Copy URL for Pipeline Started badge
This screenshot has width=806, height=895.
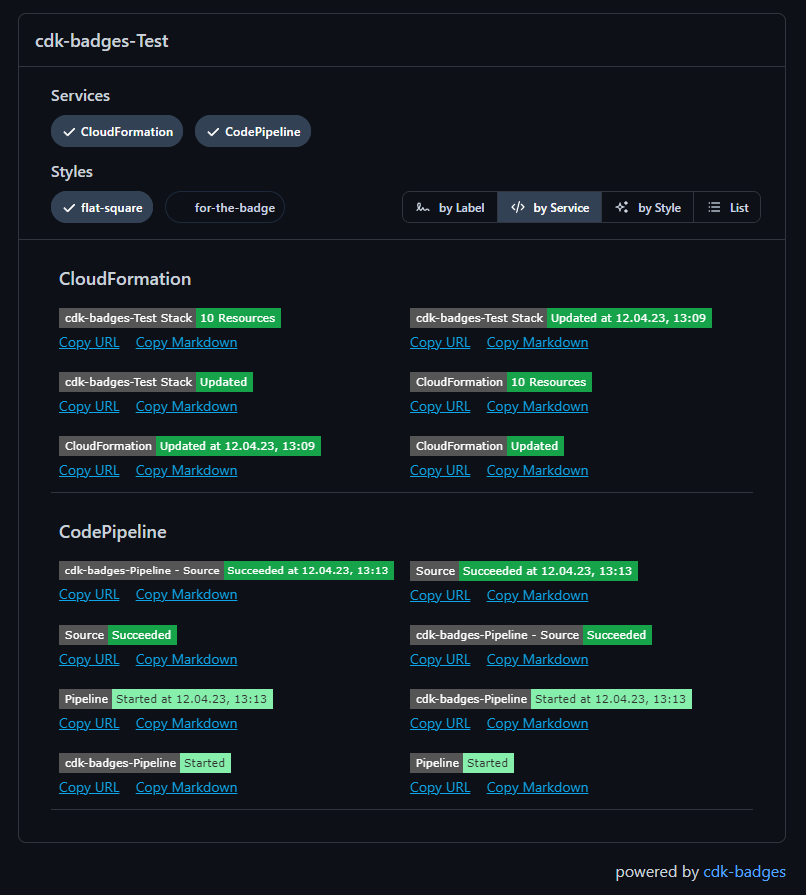440,787
